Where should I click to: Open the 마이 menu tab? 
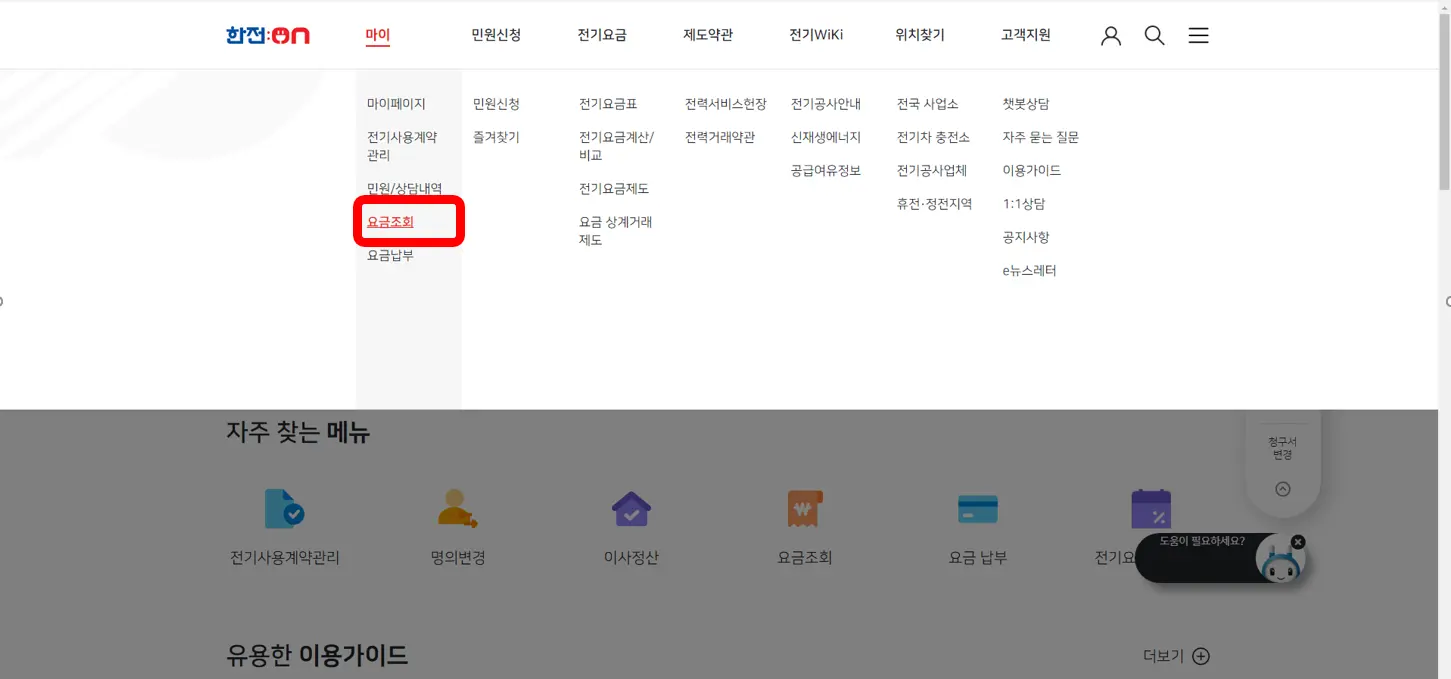[378, 35]
